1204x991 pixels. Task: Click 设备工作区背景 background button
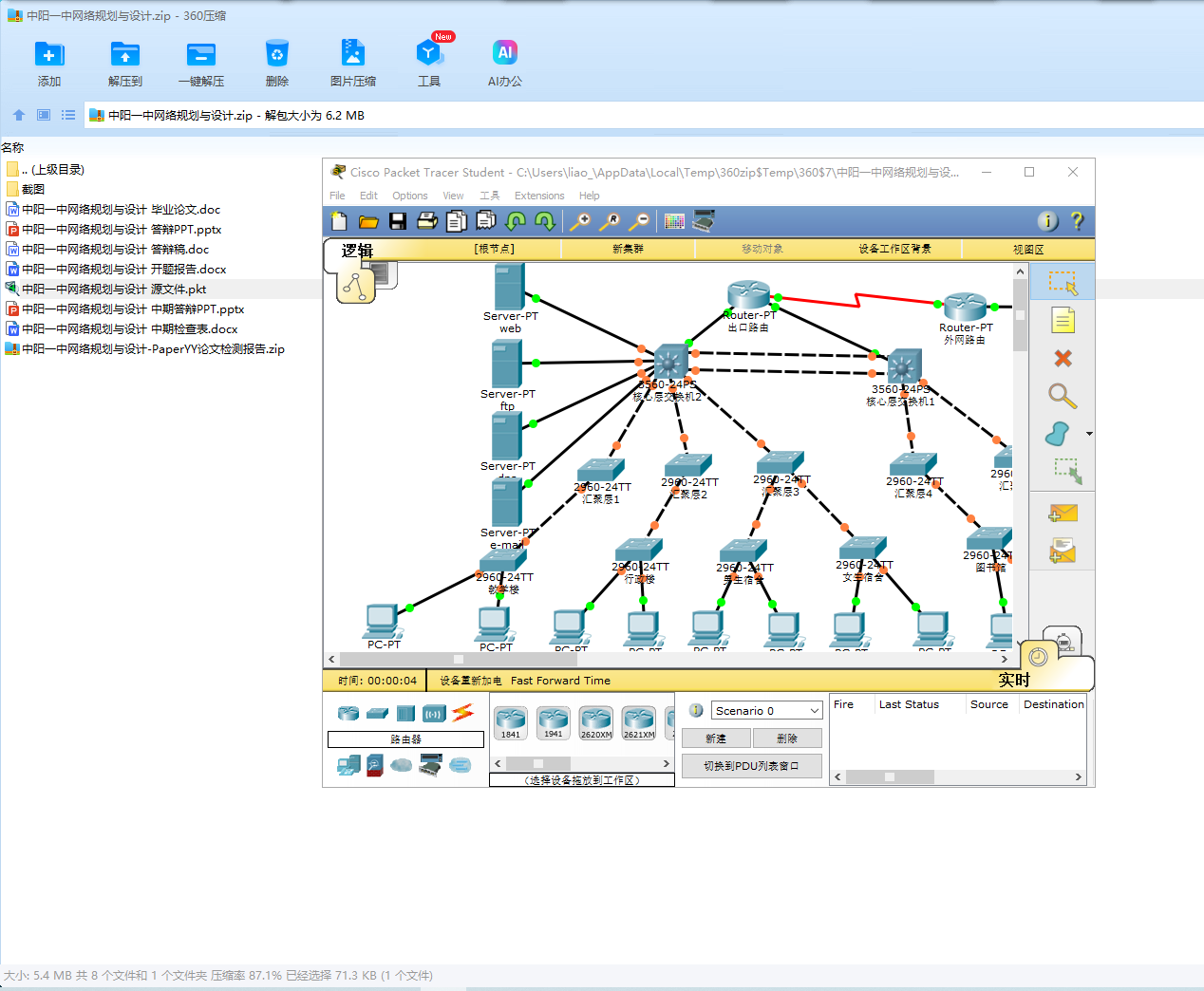point(894,249)
